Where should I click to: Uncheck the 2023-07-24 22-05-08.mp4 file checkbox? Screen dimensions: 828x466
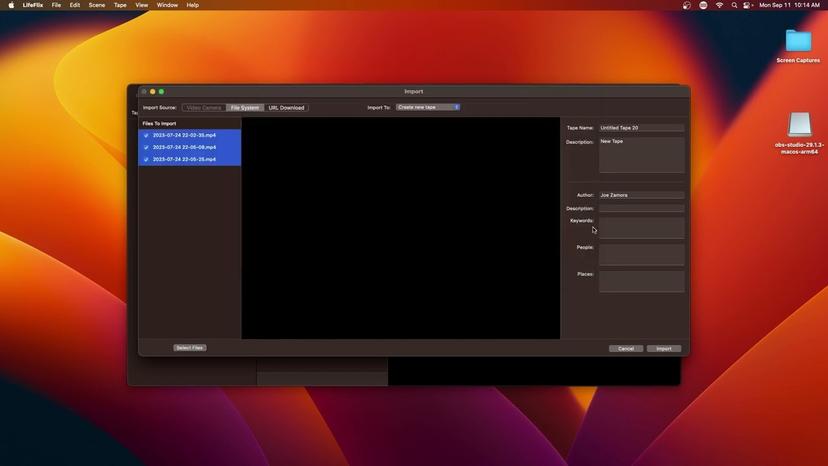[x=146, y=147]
